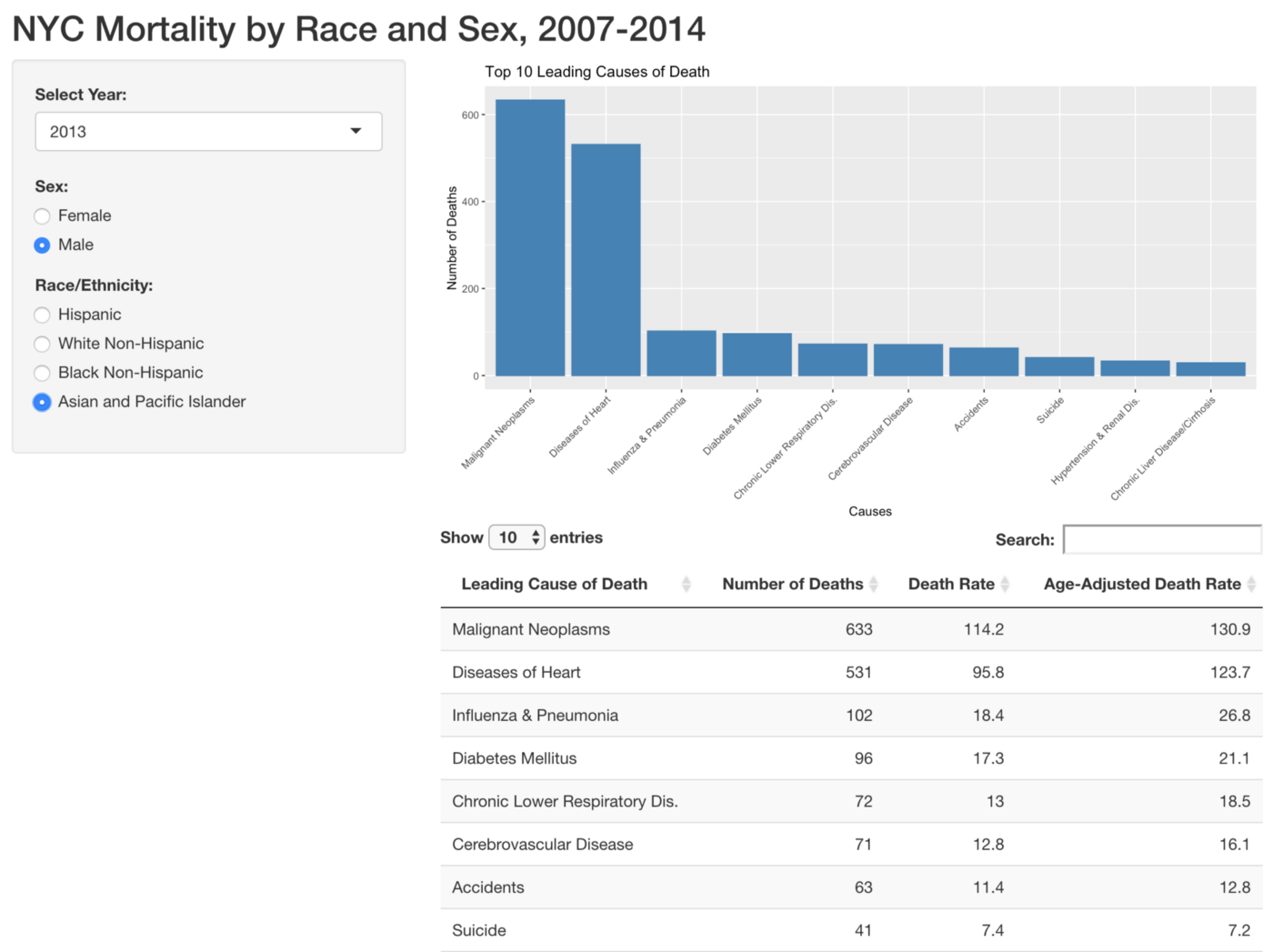Choose Asian and Pacific Islander option
The image size is (1273, 952).
(42, 403)
